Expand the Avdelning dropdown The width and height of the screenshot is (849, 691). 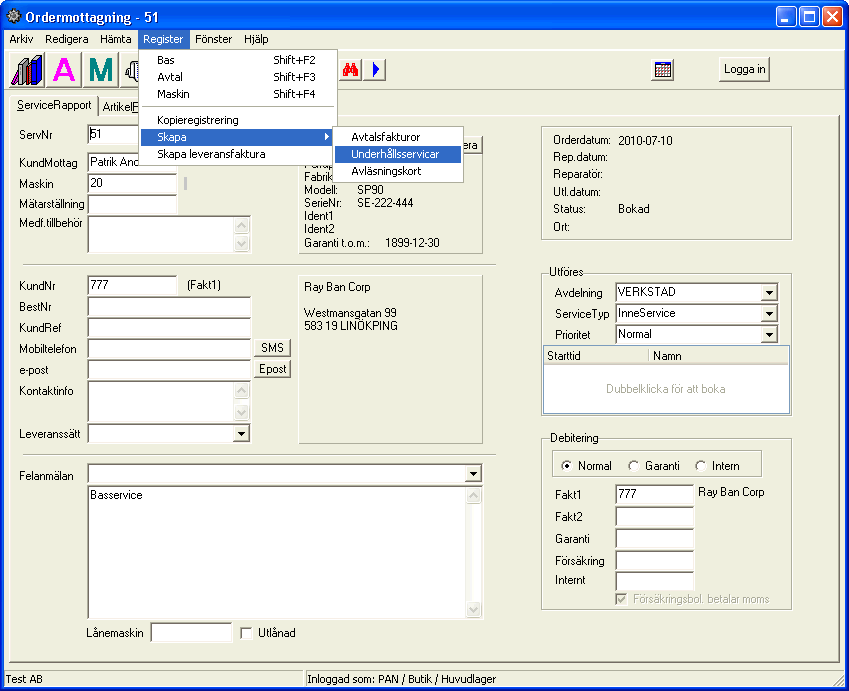768,293
